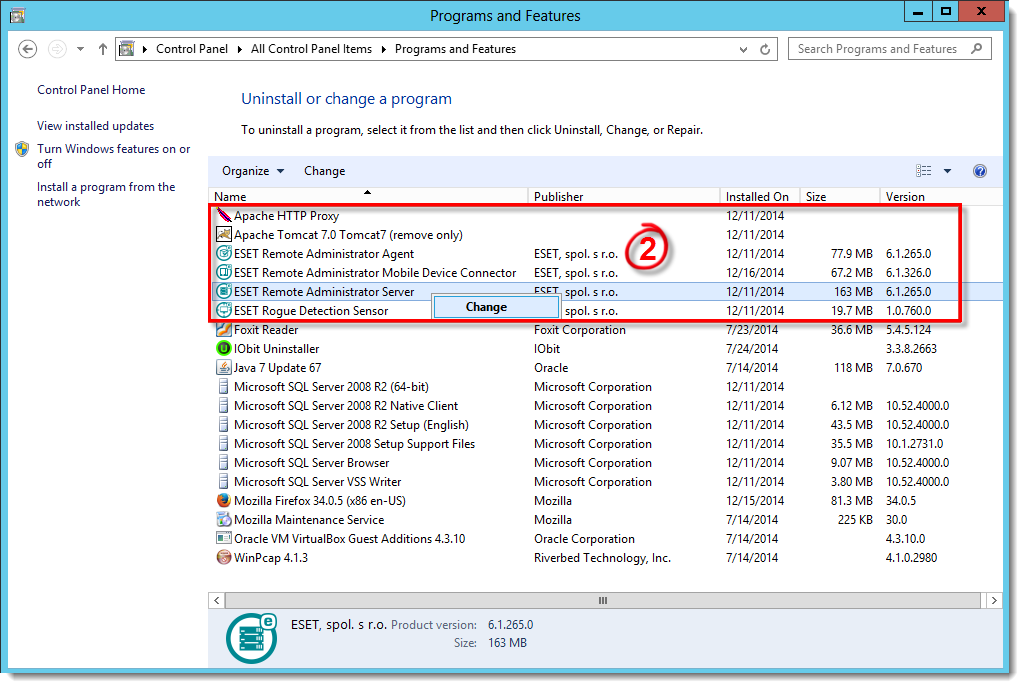Click the change view icon
Viewport: 1018px width, 682px height.
923,171
